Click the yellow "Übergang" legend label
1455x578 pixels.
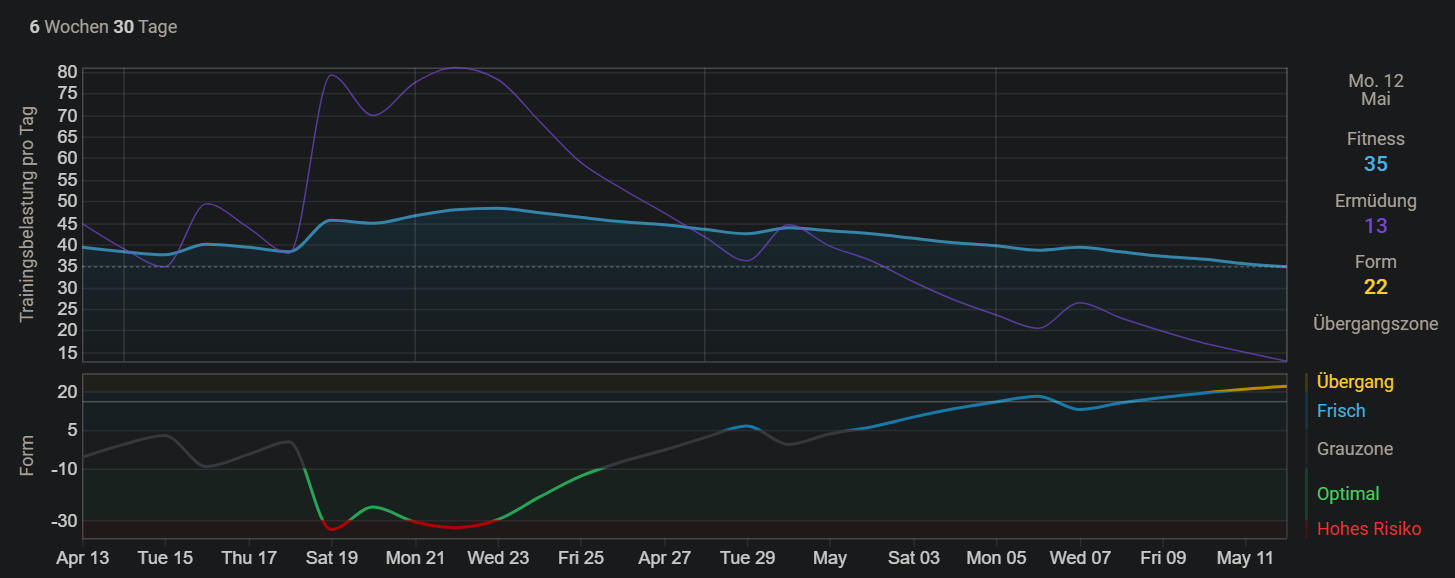pyautogui.click(x=1354, y=381)
